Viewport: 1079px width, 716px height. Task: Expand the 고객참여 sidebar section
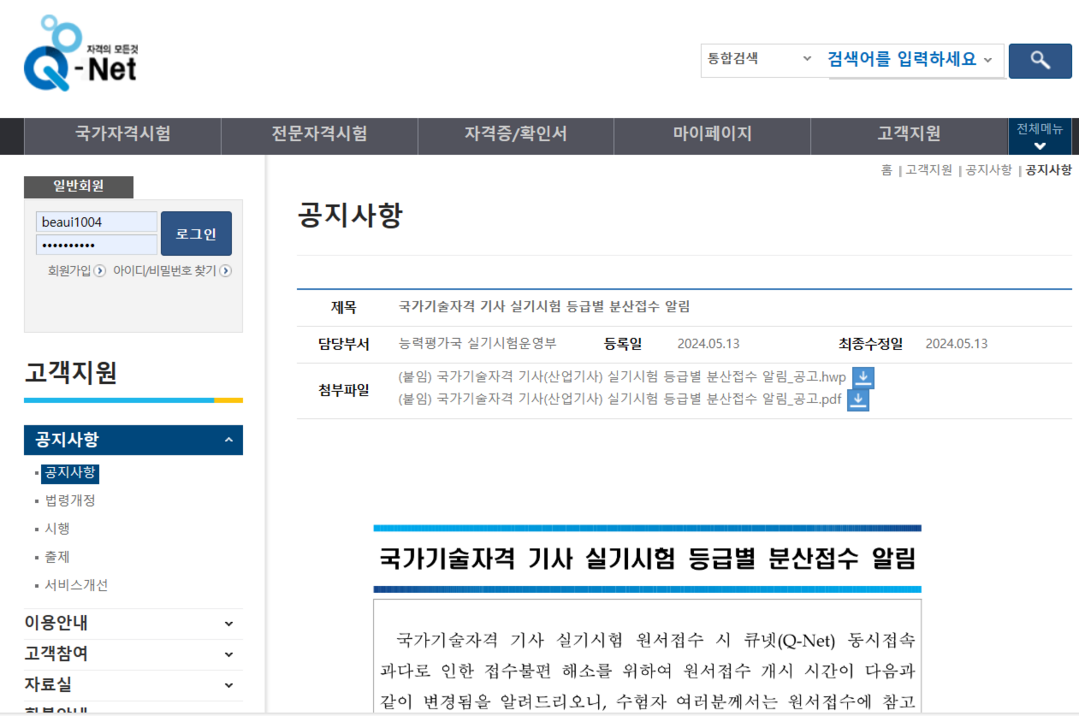(x=228, y=654)
